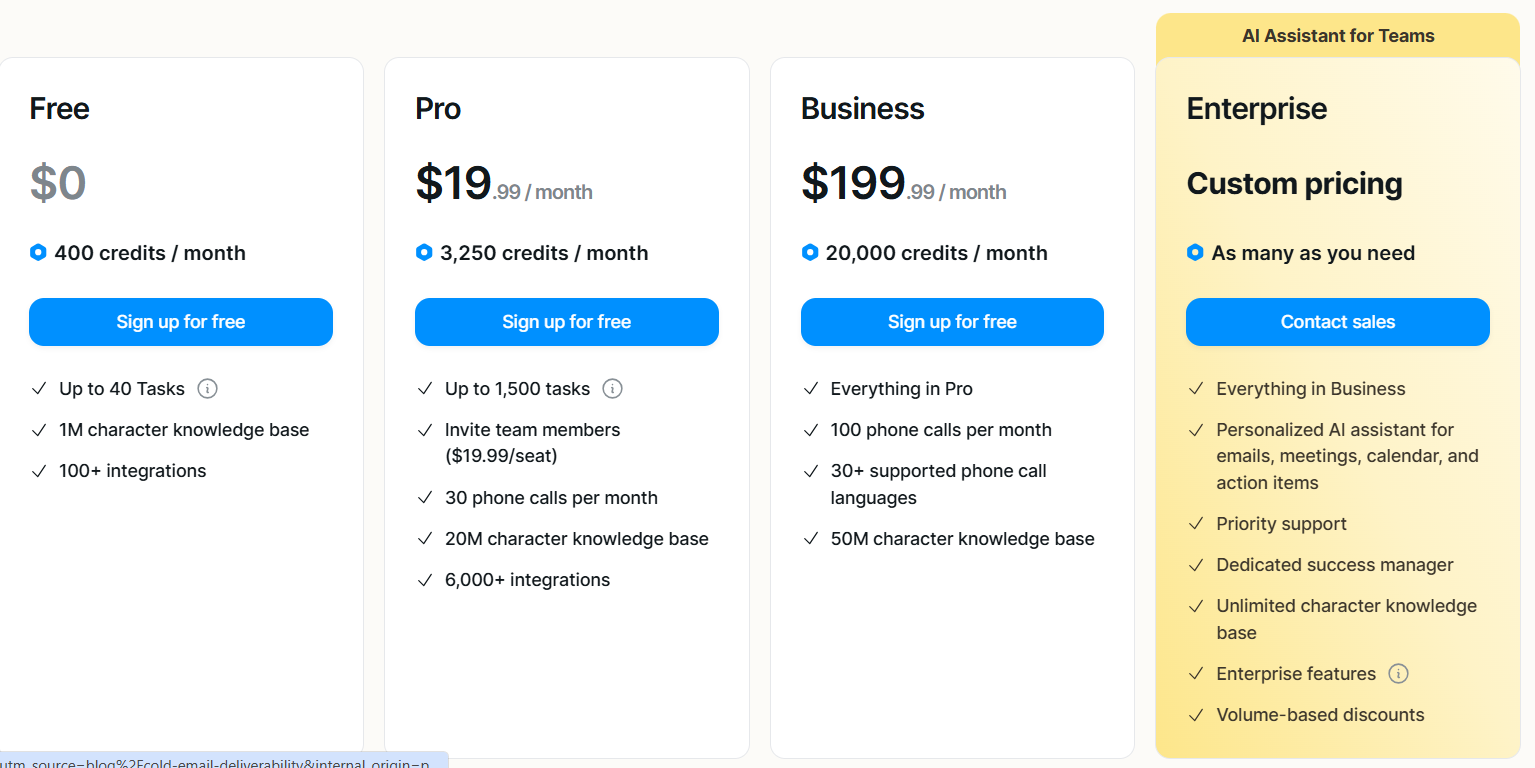Click the checkmark beside Priority support

pyautogui.click(x=1195, y=523)
